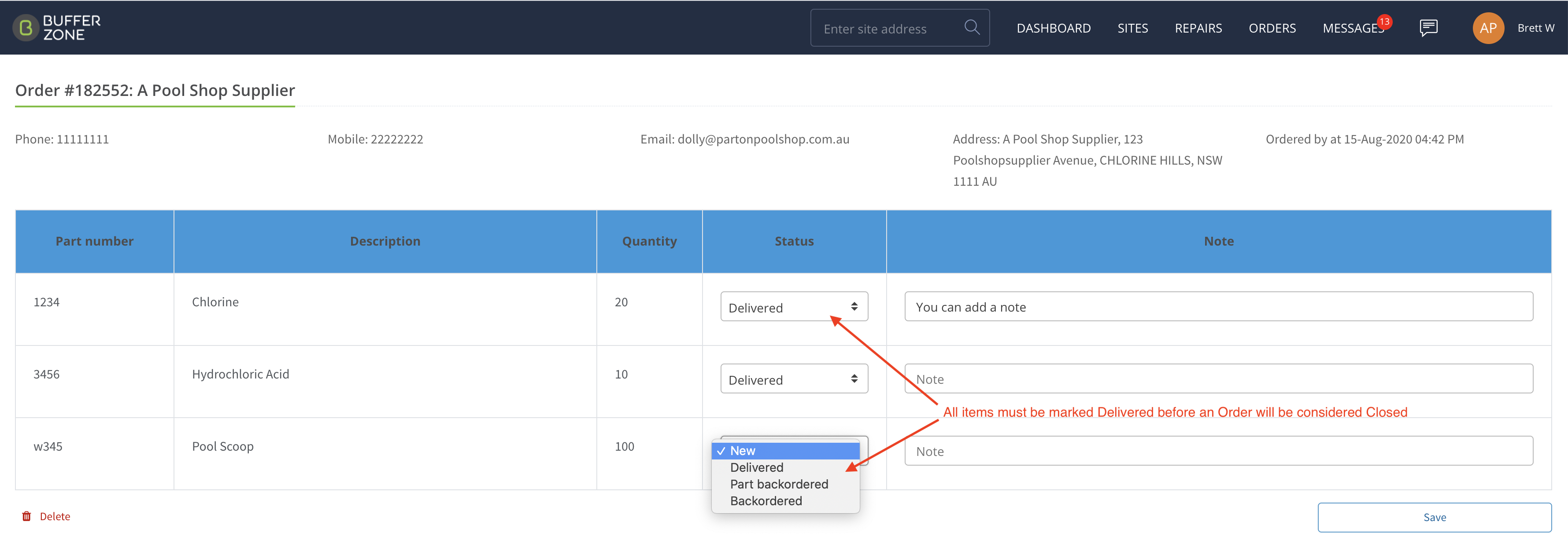
Task: Open the Orders menu item
Action: pyautogui.click(x=1272, y=29)
